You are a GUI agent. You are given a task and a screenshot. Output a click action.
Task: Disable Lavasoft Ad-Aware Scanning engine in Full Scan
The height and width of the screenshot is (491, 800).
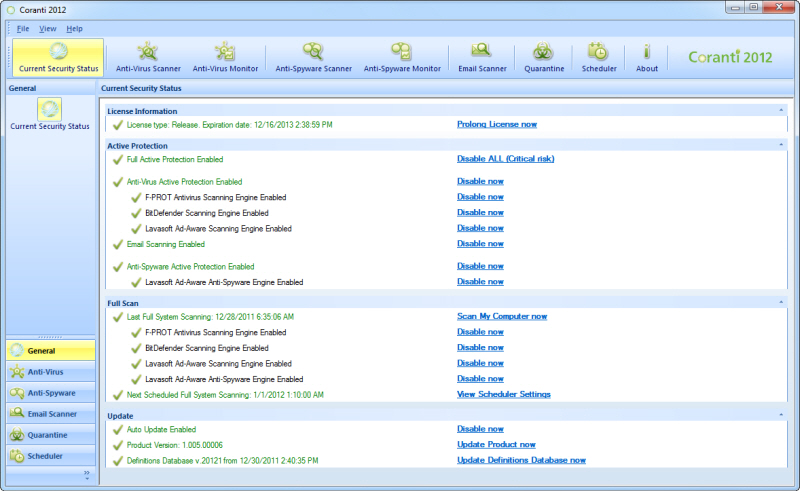point(480,363)
